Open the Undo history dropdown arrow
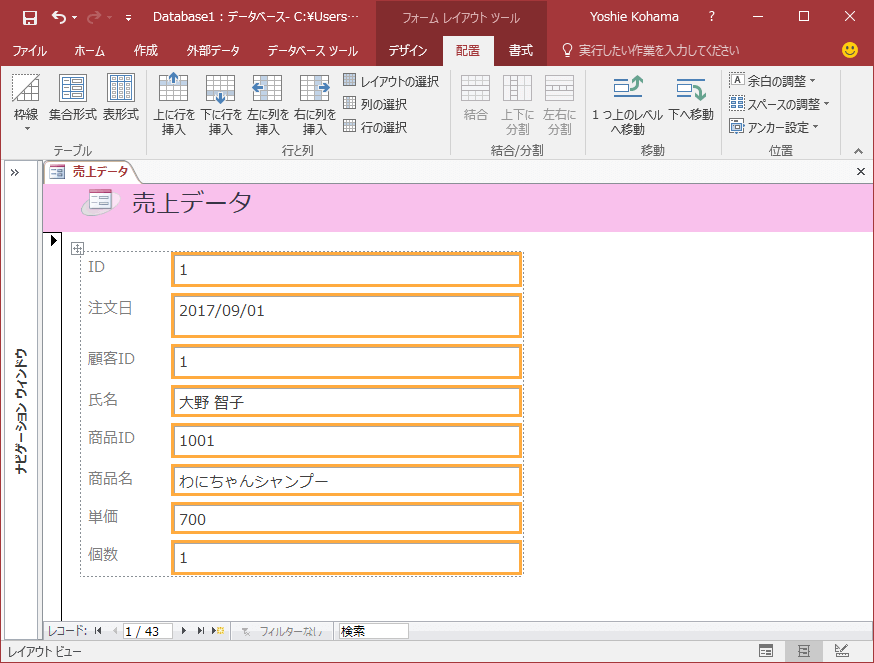Screen dimensions: 874x663 75,18
